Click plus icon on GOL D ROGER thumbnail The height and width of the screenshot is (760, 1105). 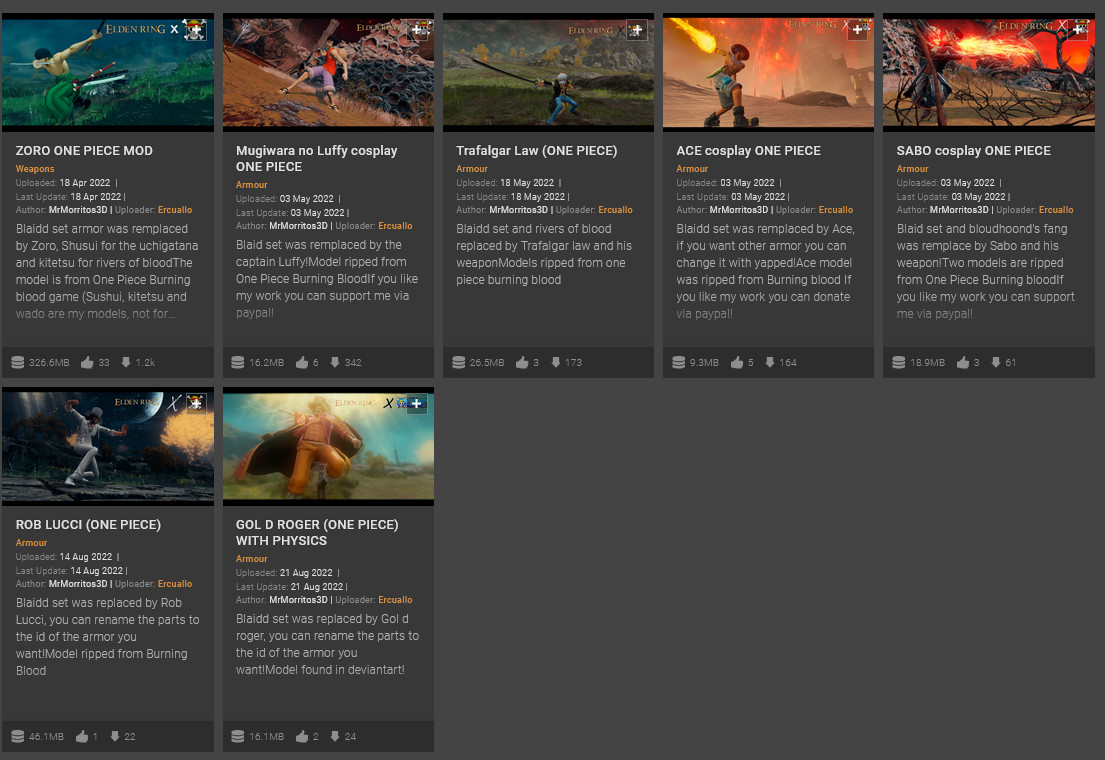click(x=416, y=403)
